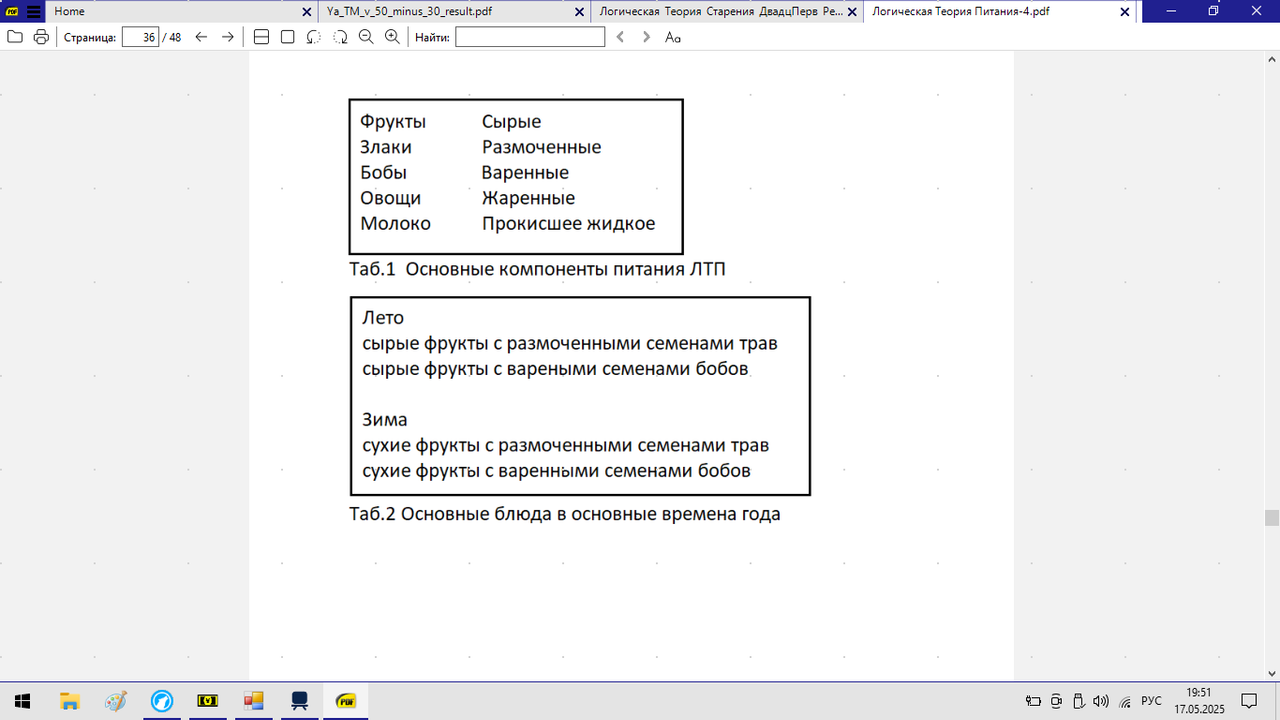
Task: Click the 'Лето' heading in table 2
Action: (383, 318)
